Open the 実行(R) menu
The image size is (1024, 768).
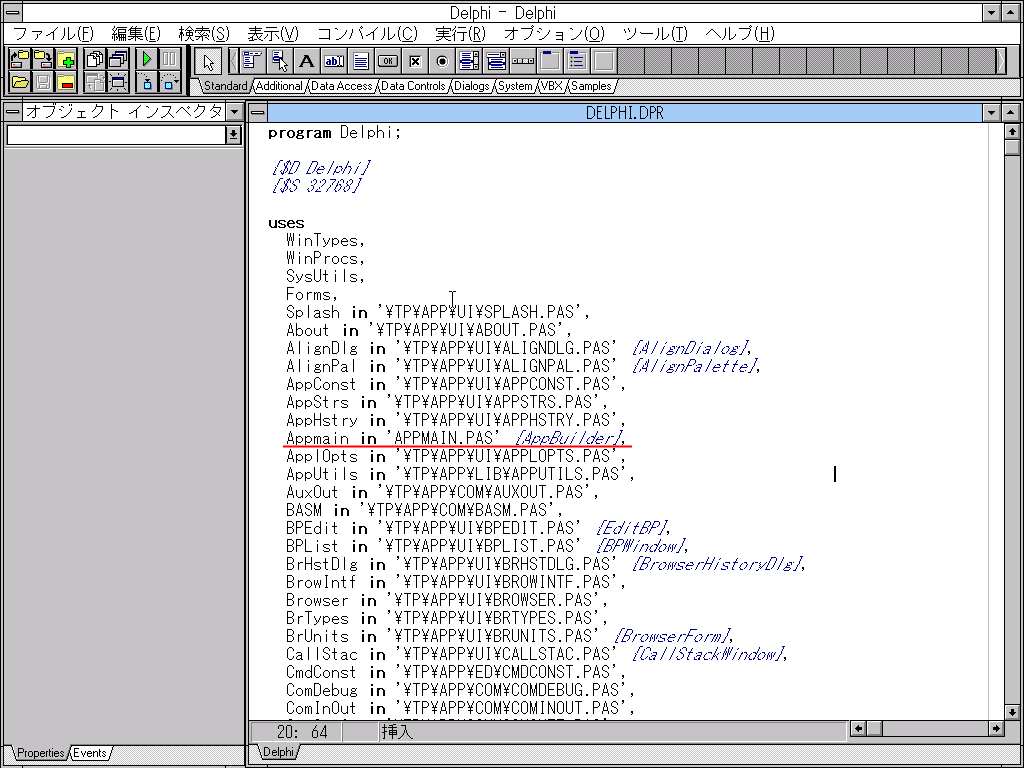point(461,34)
